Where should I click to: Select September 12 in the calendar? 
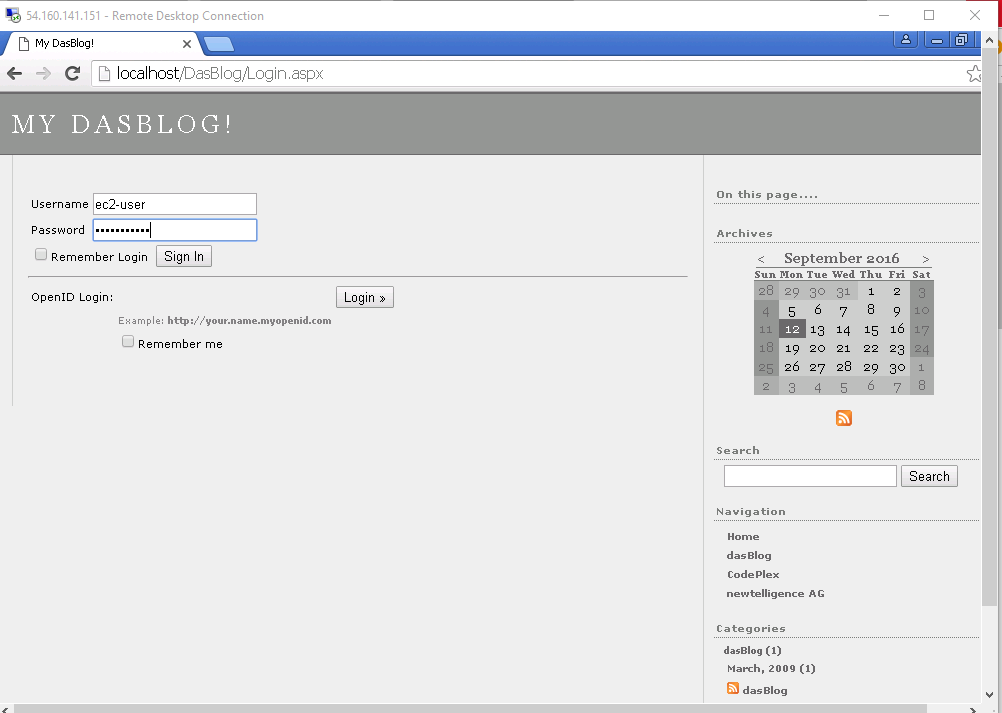tap(792, 329)
